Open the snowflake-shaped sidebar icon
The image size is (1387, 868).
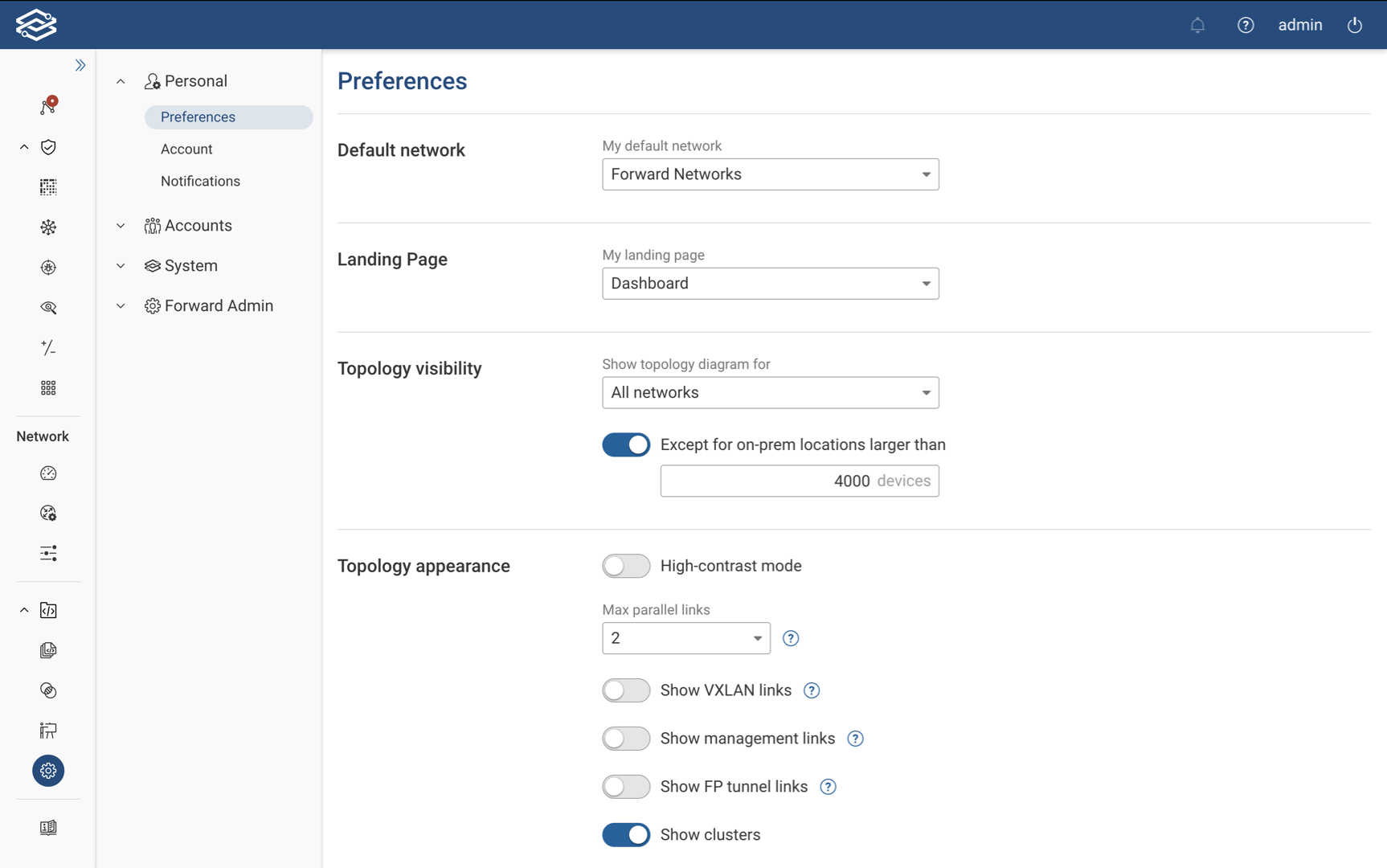pyautogui.click(x=48, y=227)
